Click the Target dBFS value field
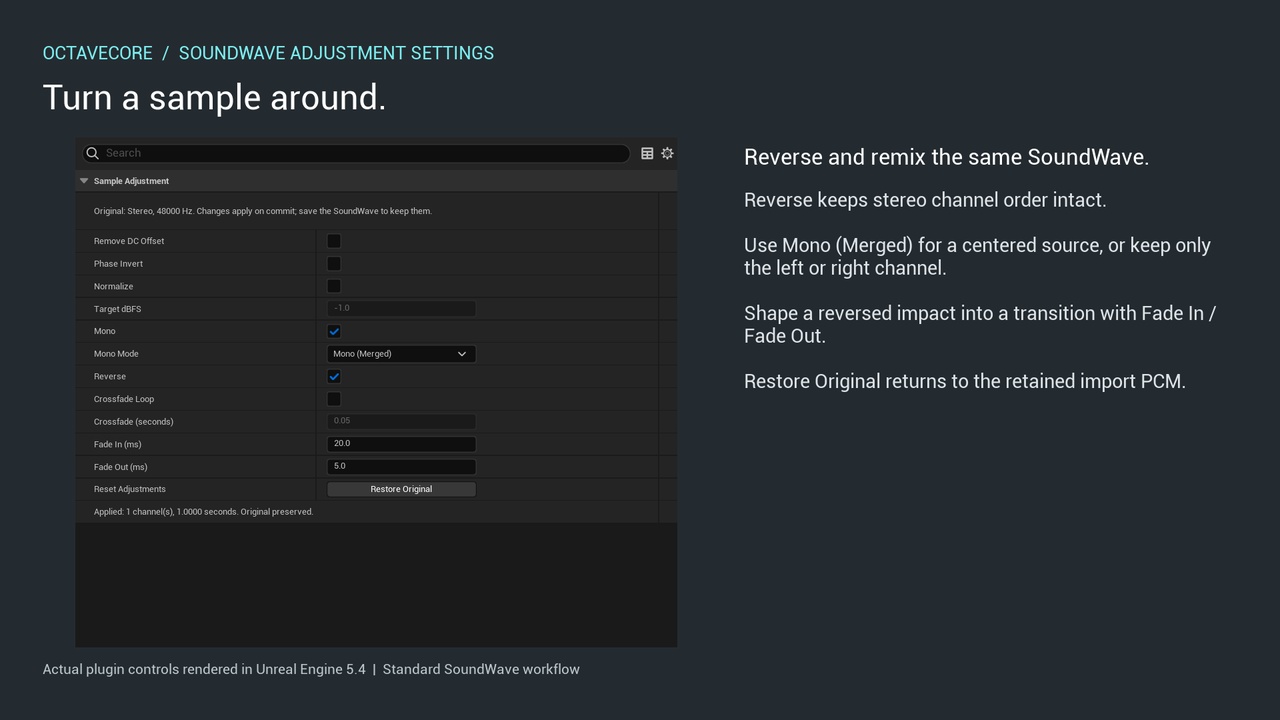The width and height of the screenshot is (1280, 720). click(x=401, y=308)
